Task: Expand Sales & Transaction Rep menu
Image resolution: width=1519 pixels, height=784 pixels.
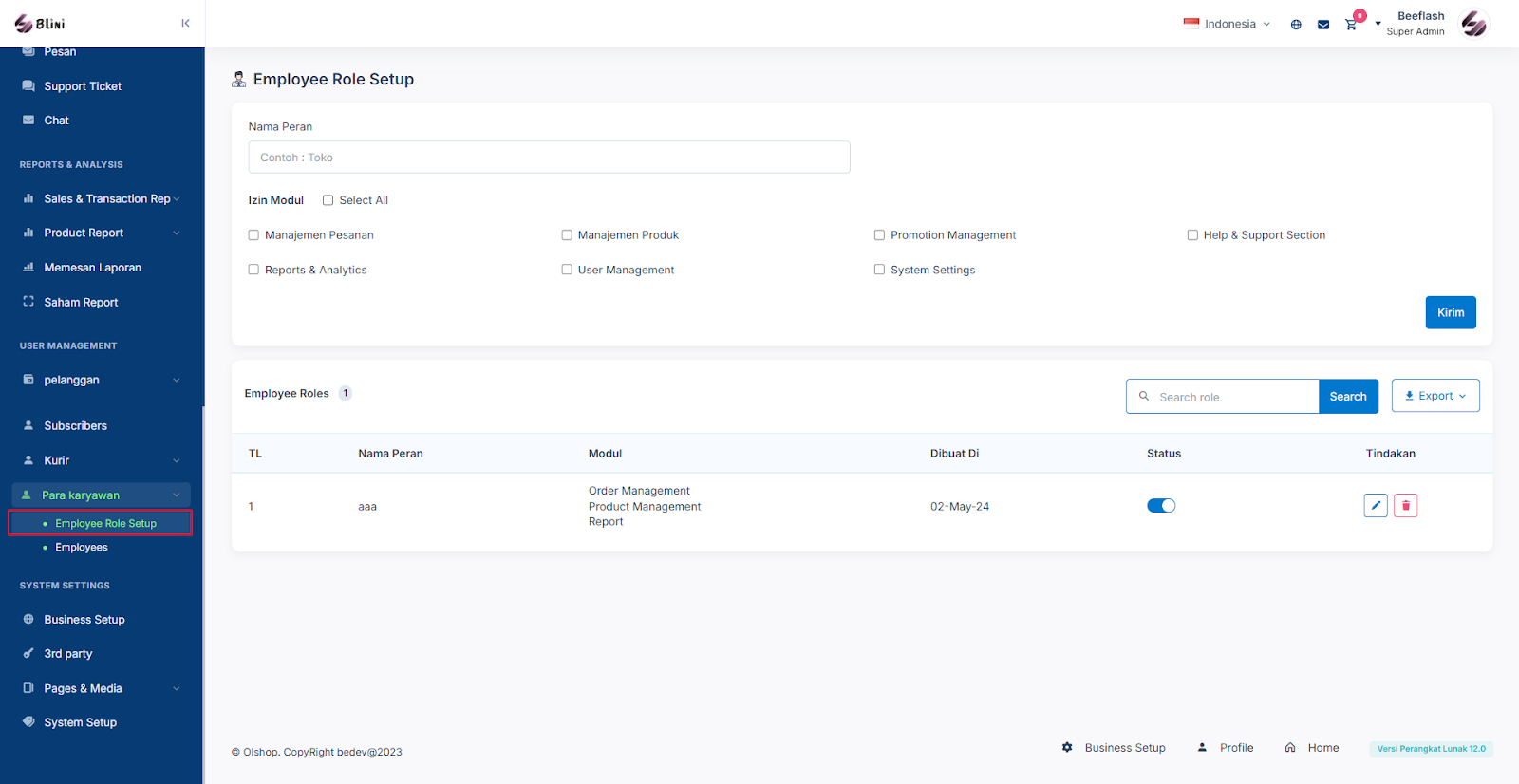Action: coord(177,199)
